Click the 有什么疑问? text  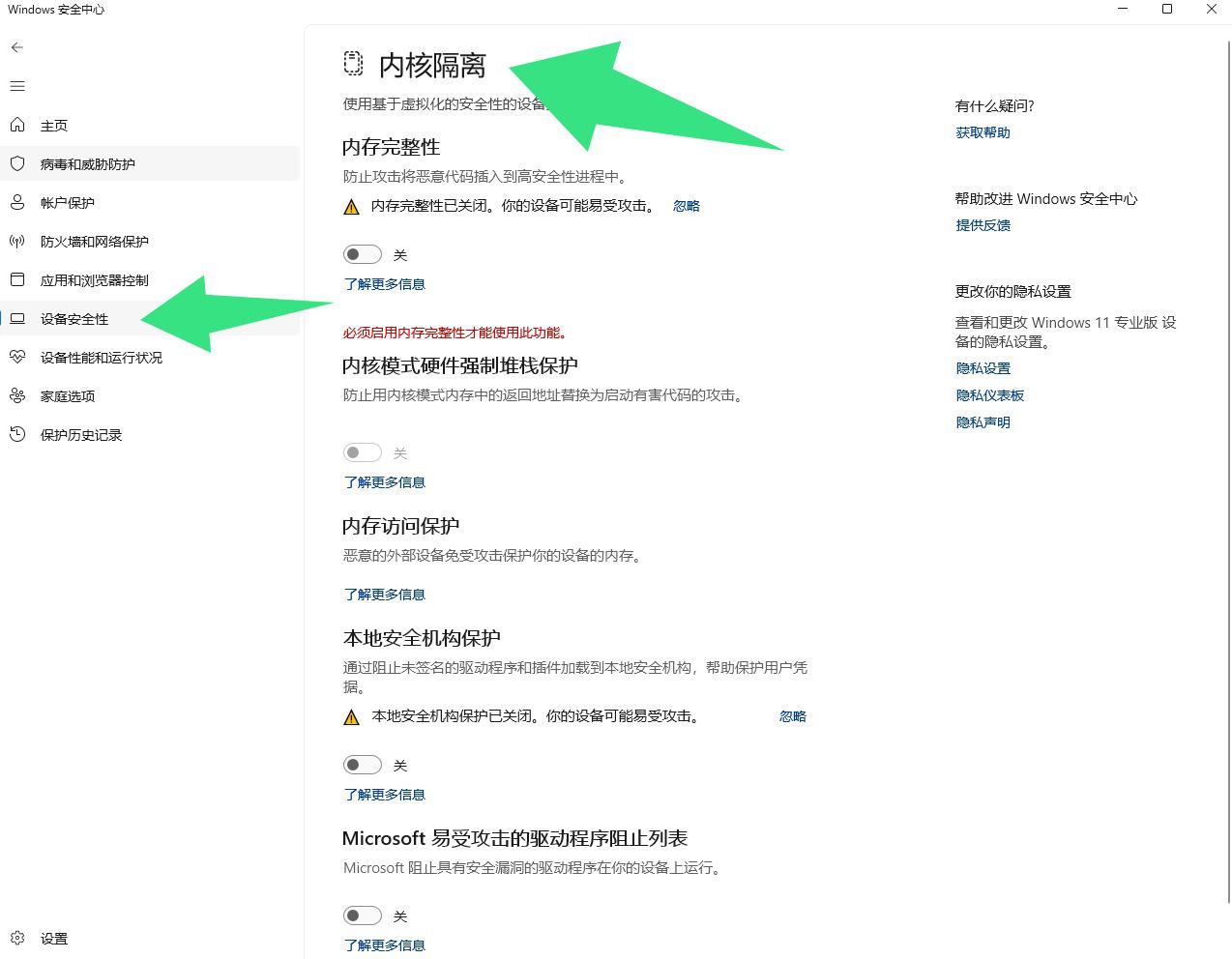[994, 106]
